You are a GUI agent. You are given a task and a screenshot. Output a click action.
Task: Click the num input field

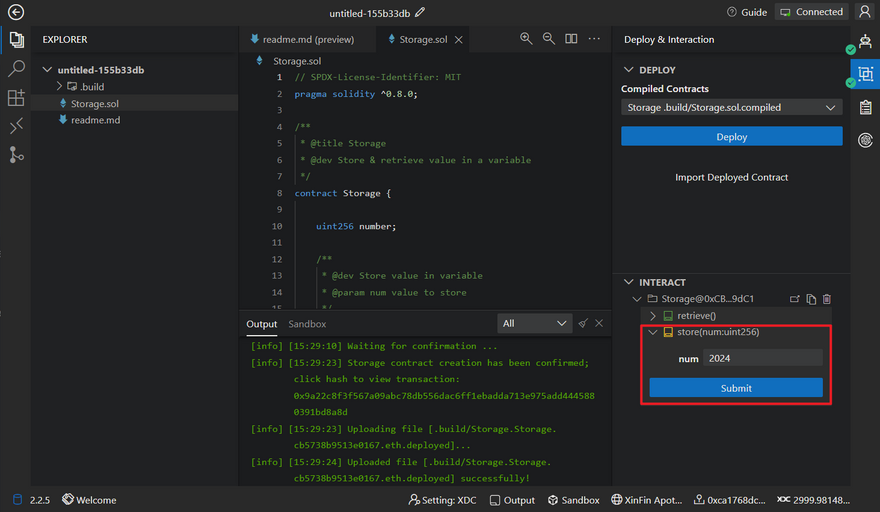point(763,358)
